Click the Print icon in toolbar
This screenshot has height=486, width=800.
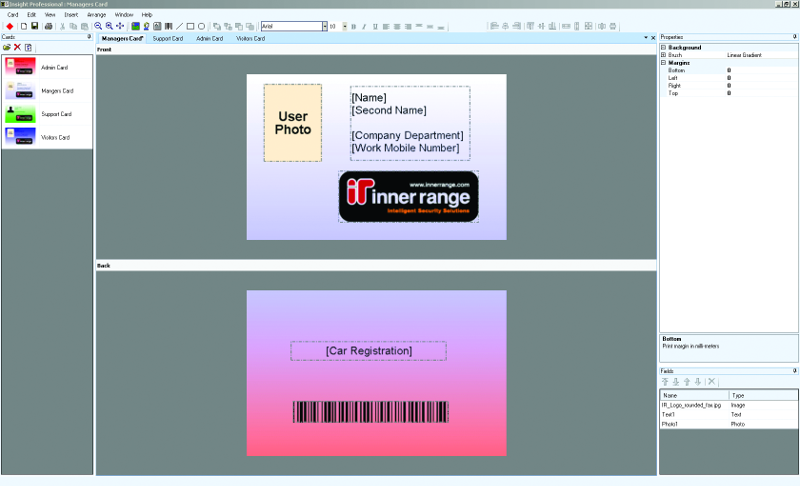[x=47, y=25]
